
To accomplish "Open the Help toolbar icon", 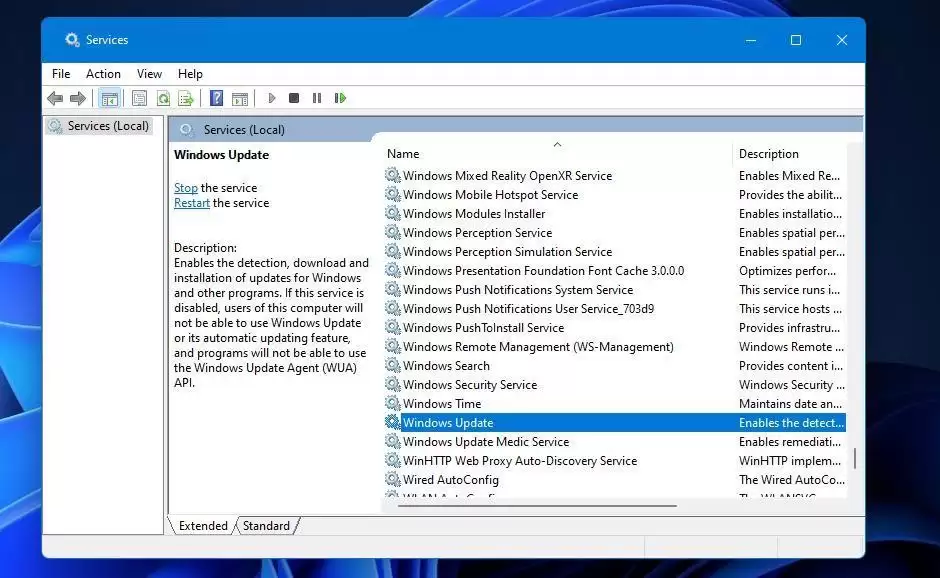I will (x=216, y=98).
